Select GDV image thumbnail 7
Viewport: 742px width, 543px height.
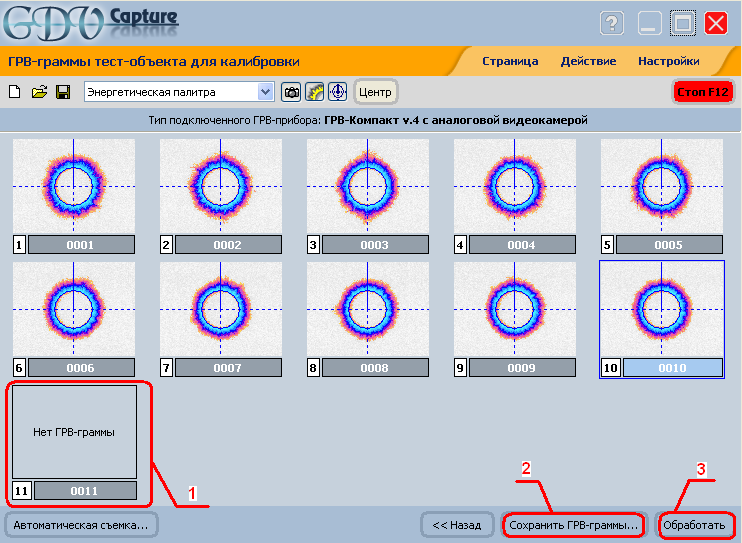[x=221, y=309]
